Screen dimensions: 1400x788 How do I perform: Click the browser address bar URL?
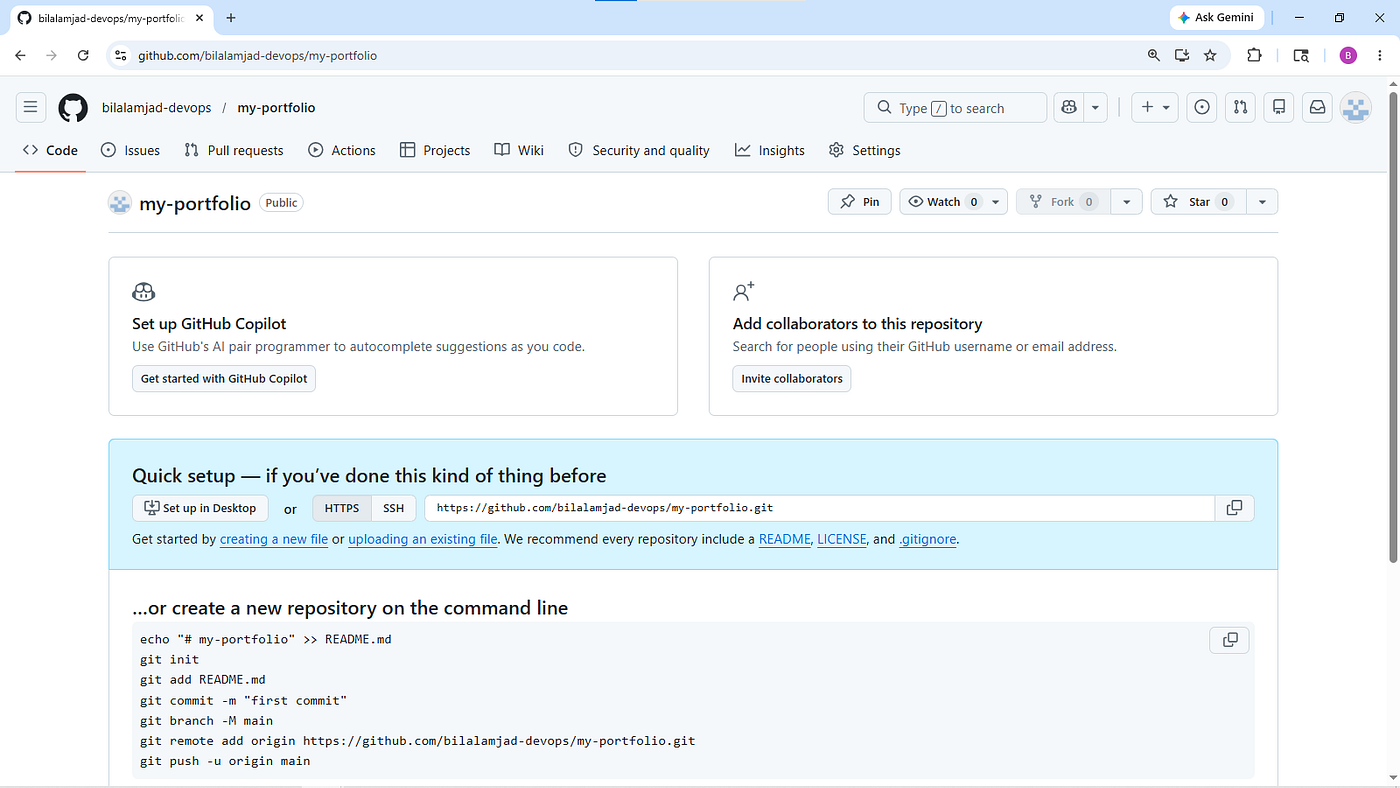257,56
